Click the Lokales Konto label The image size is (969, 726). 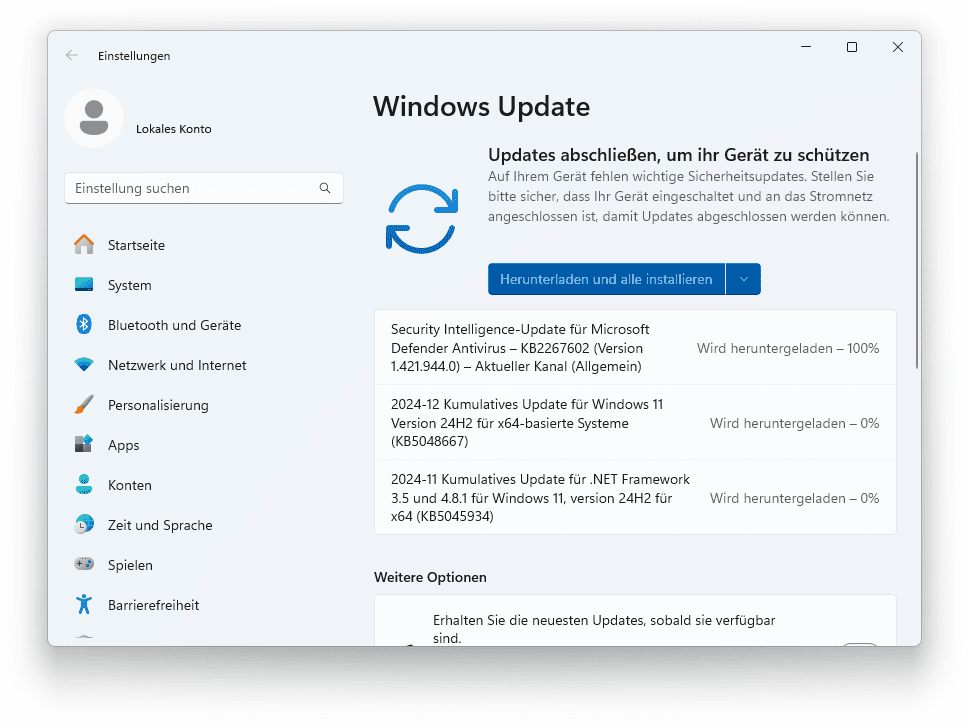click(174, 129)
